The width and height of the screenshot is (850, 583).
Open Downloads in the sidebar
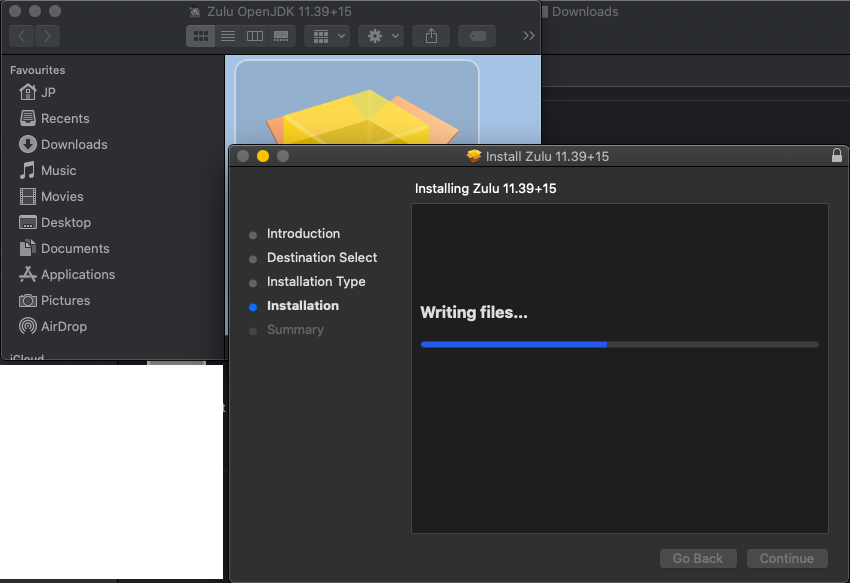(73, 144)
